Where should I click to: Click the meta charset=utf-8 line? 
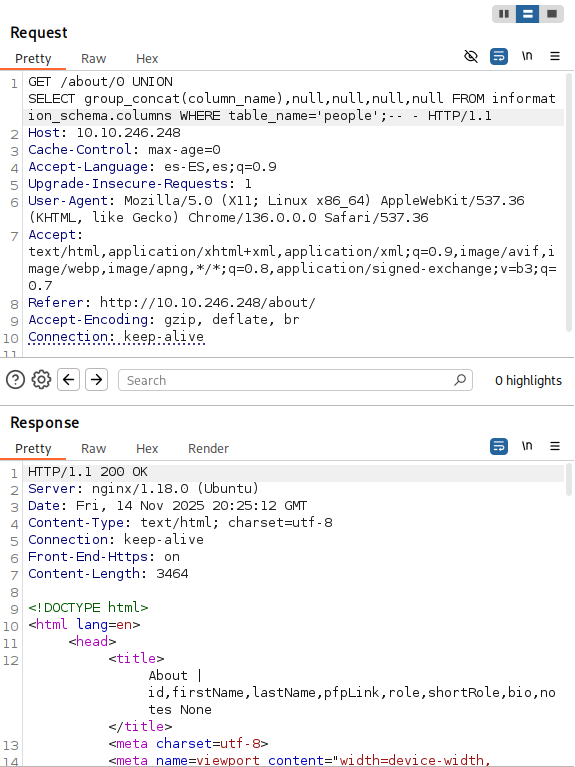(188, 744)
